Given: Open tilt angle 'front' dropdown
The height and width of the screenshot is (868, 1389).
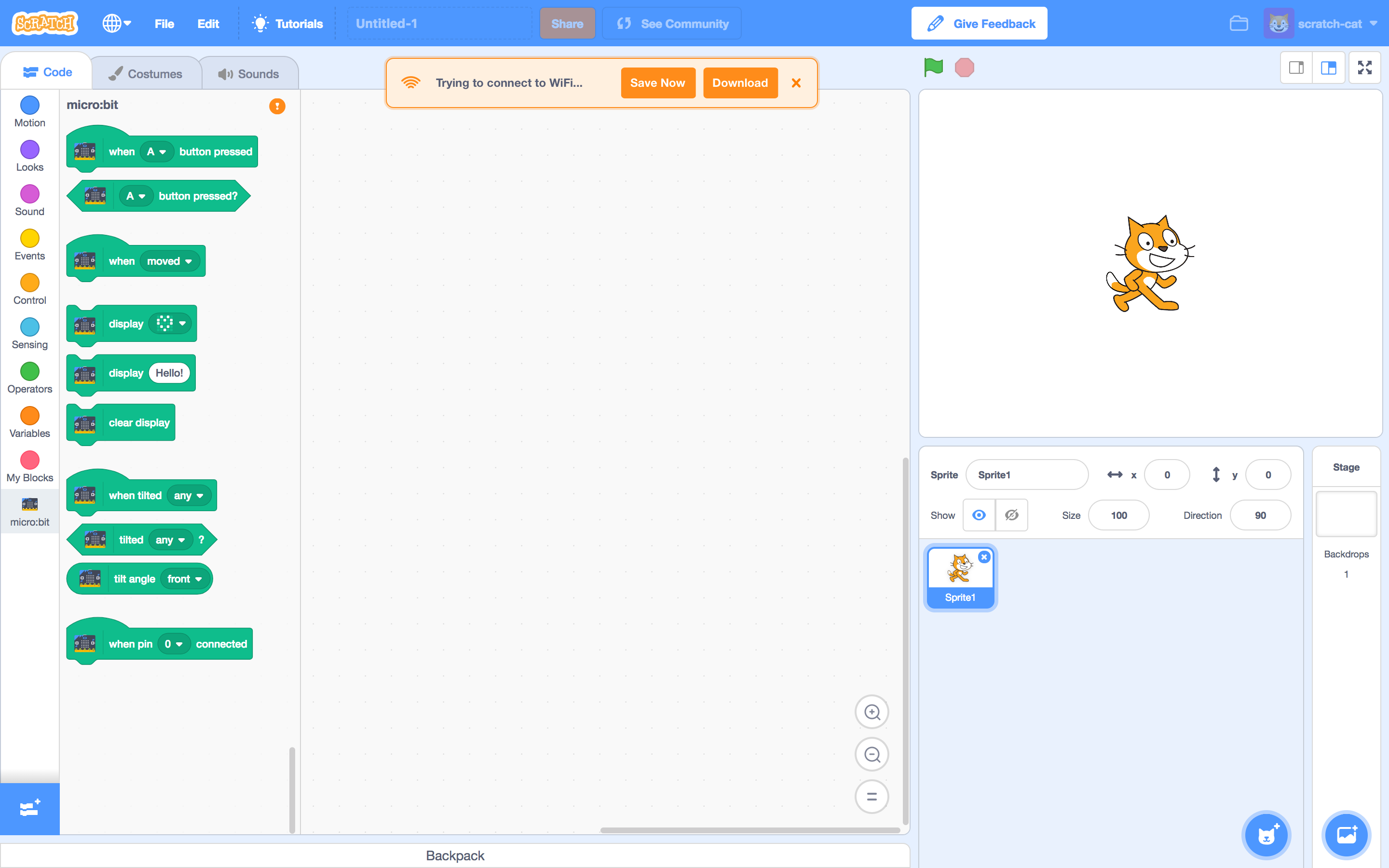Looking at the screenshot, I should 184,579.
